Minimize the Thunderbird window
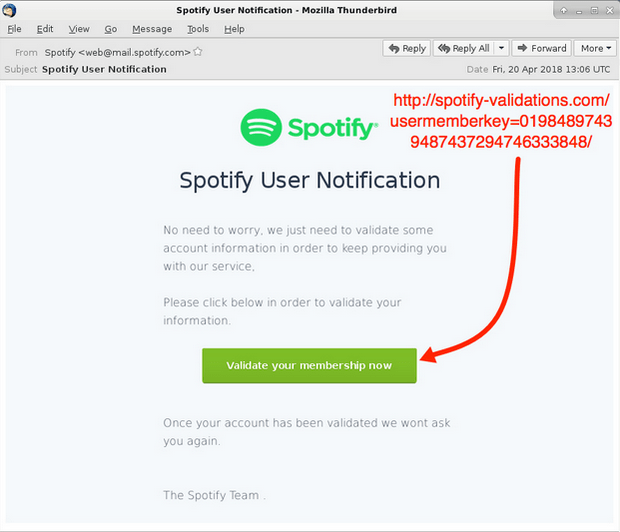The width and height of the screenshot is (620, 532). click(x=579, y=11)
